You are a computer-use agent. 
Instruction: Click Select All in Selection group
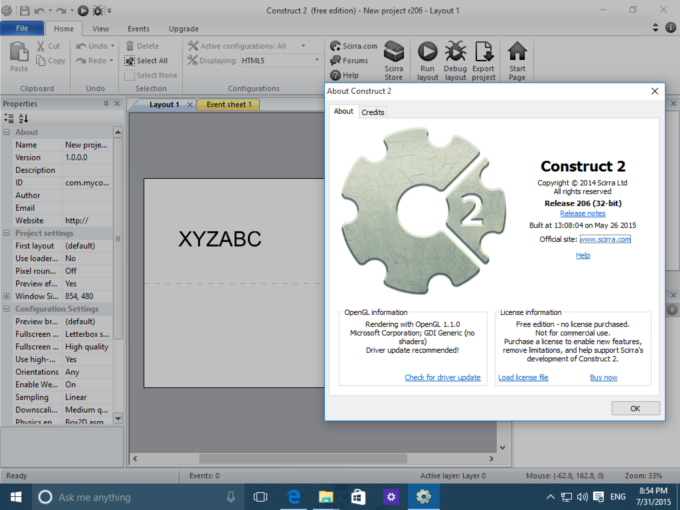pos(146,61)
